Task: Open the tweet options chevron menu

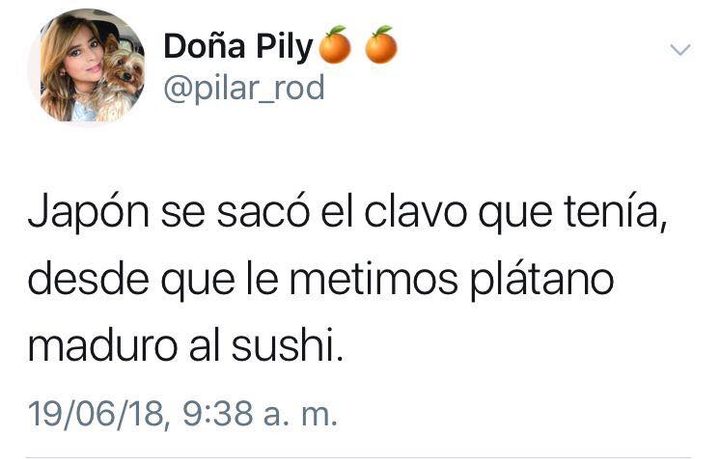Action: coord(680,49)
